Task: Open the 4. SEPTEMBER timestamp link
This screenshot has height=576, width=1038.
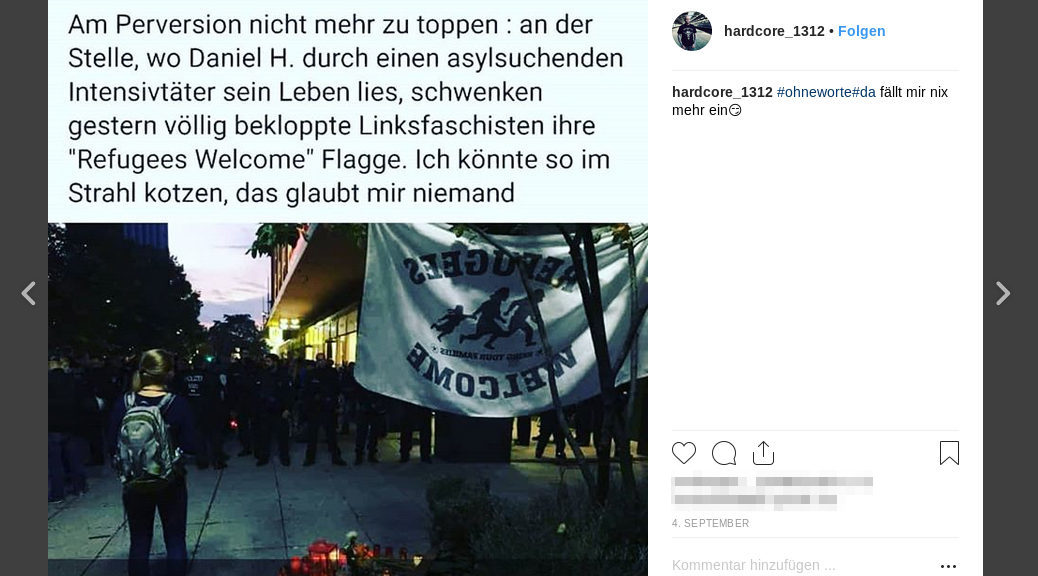Action: [x=710, y=523]
